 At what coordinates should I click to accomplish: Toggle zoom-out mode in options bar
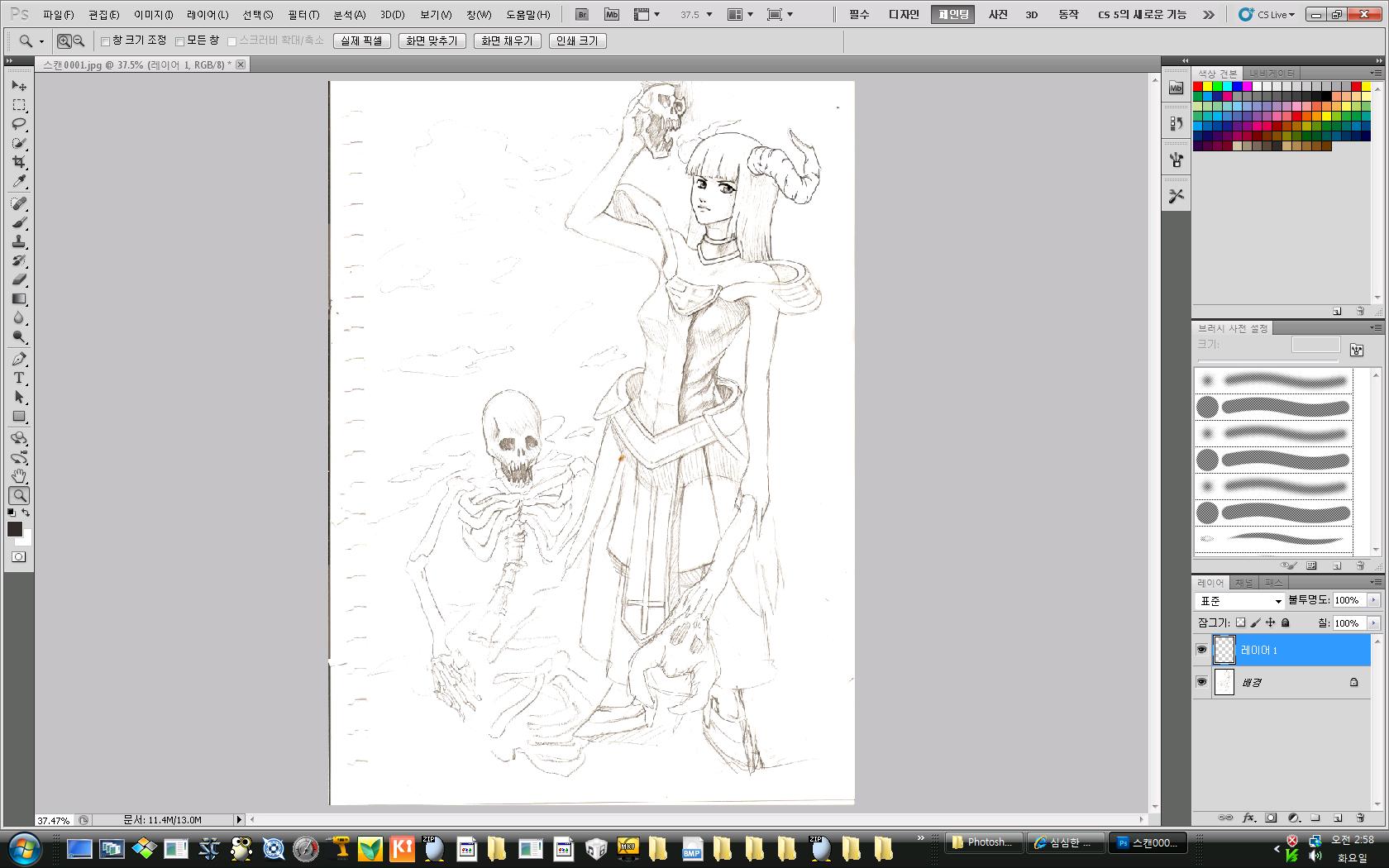79,41
